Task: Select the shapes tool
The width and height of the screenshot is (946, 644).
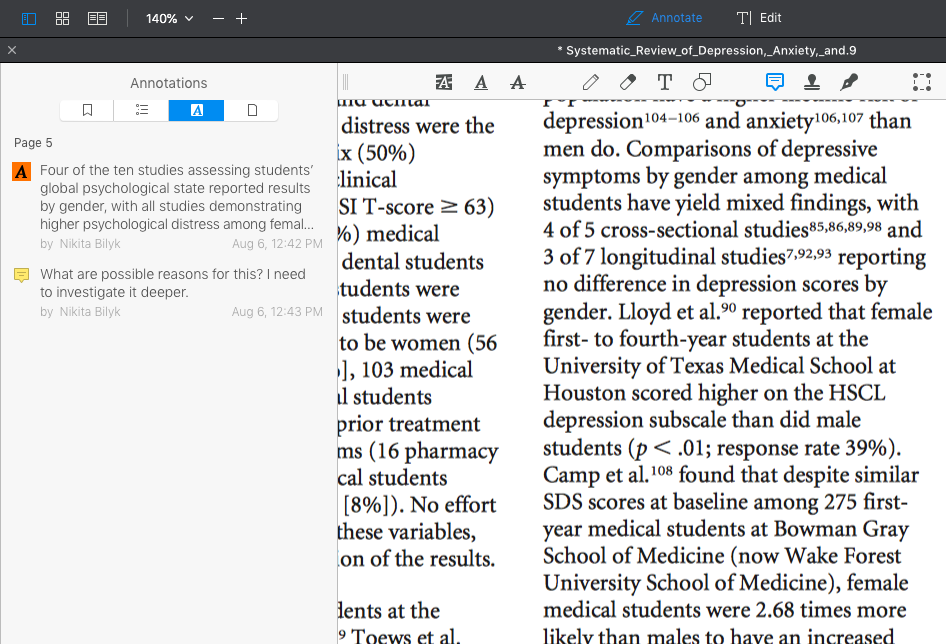Action: point(702,82)
